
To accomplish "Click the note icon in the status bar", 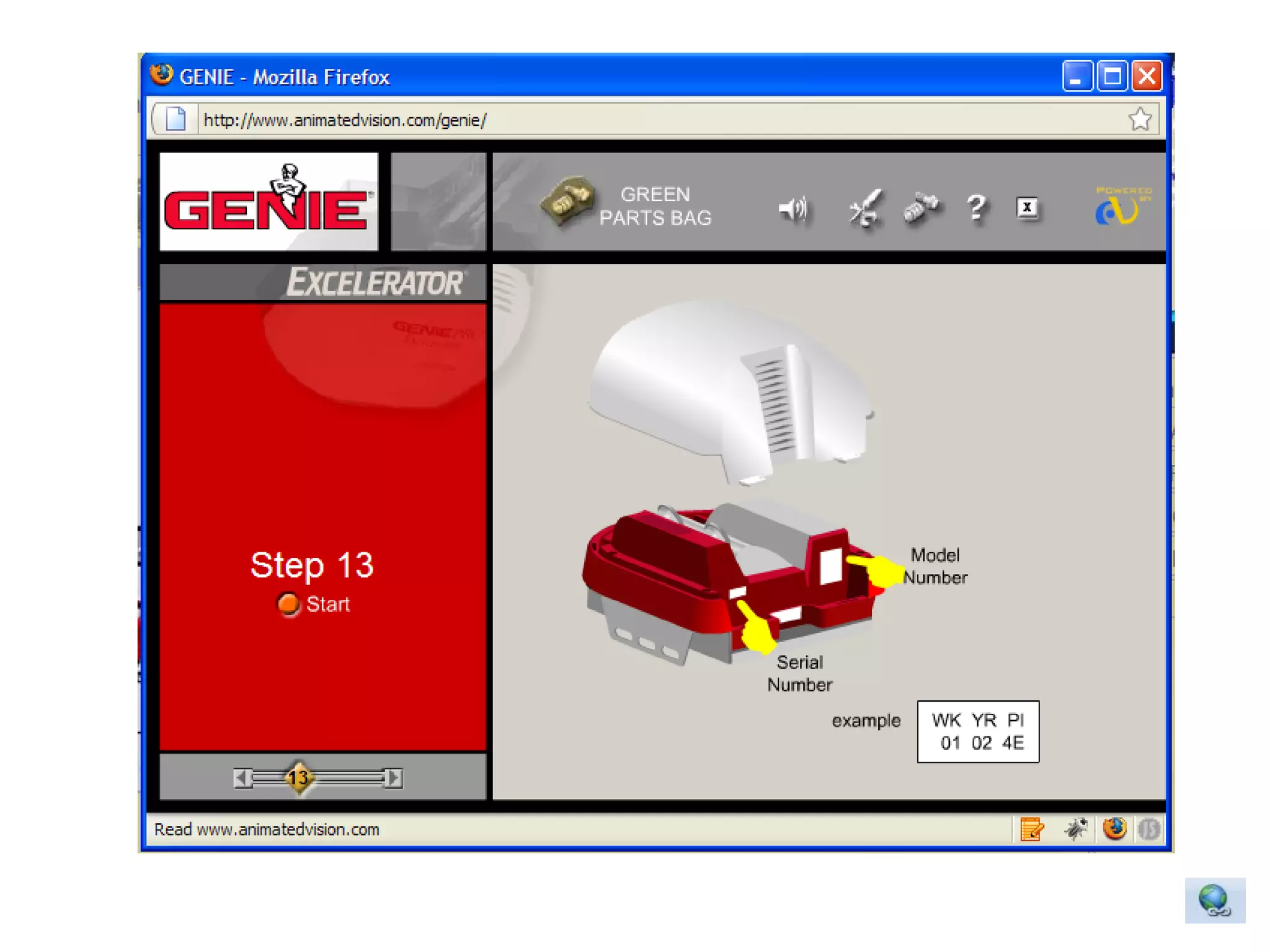I will (1032, 829).
